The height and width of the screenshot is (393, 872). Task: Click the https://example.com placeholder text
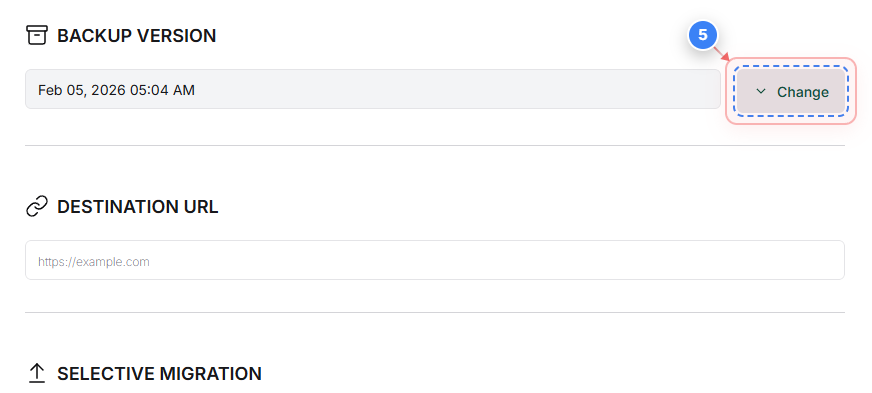(93, 261)
